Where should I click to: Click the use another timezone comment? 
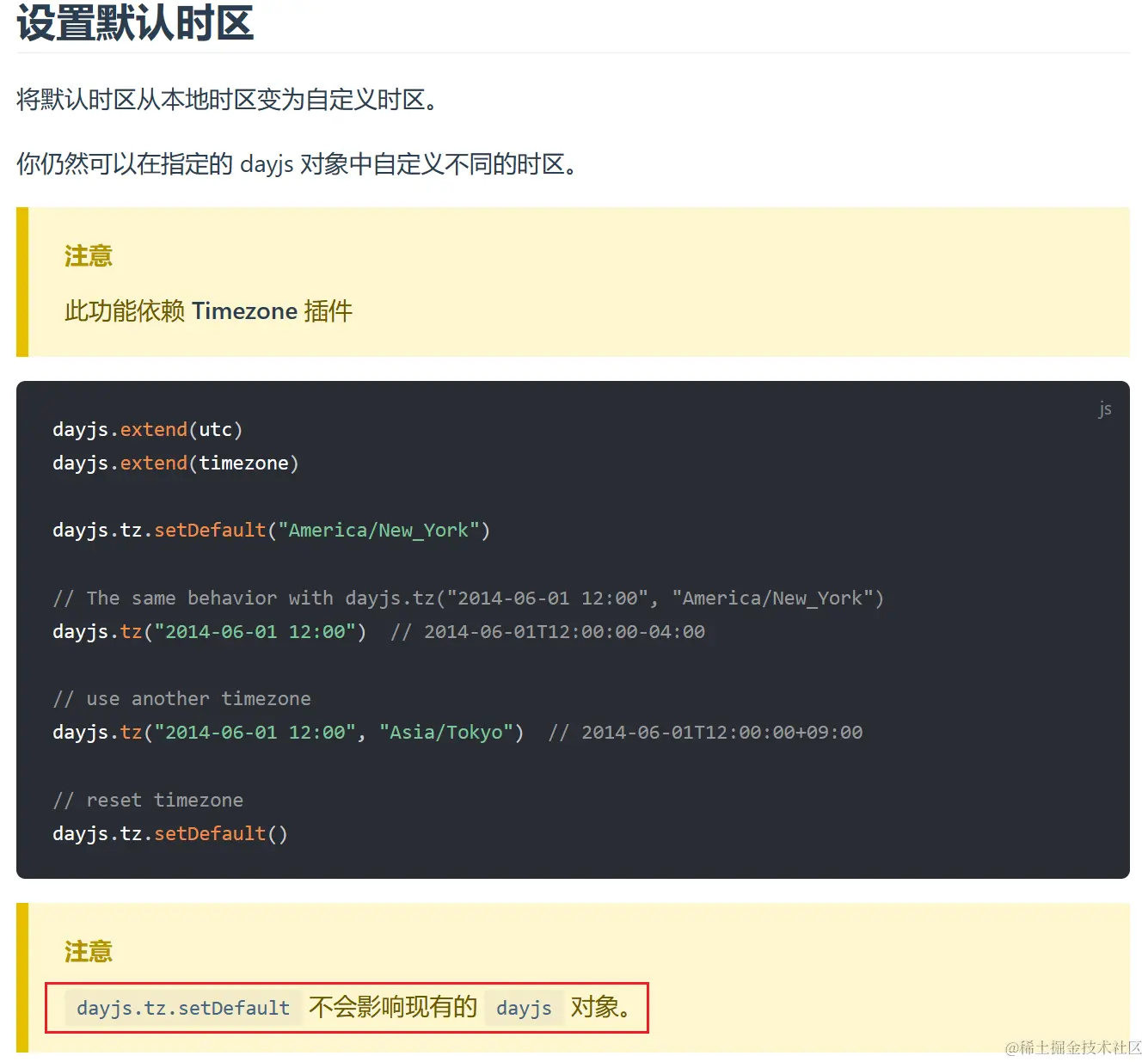pyautogui.click(x=181, y=698)
